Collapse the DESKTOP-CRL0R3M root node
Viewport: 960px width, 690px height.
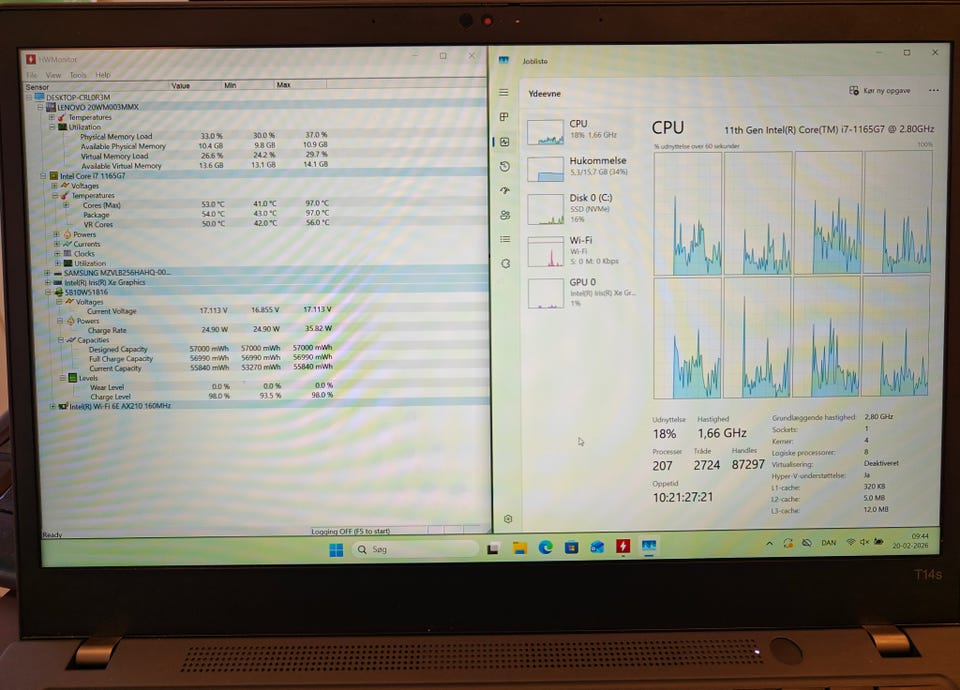(29, 97)
